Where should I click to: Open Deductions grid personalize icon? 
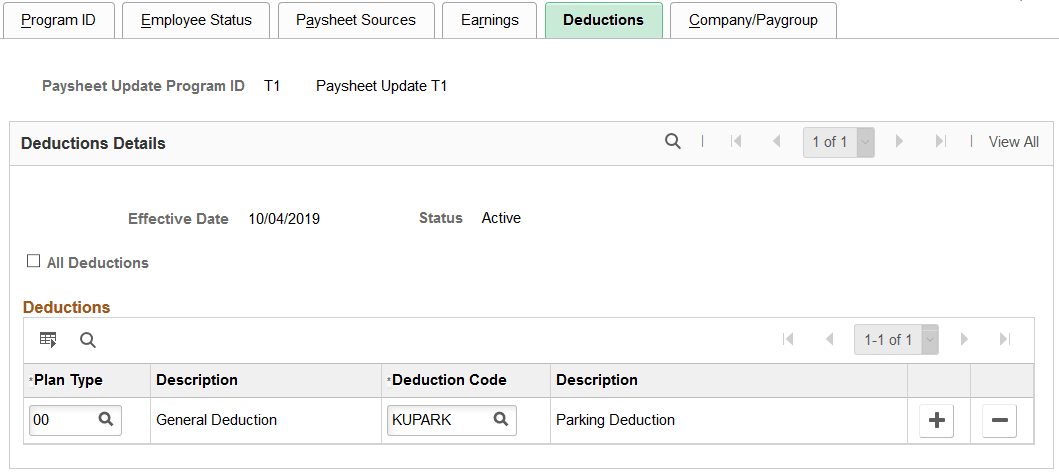pos(48,340)
